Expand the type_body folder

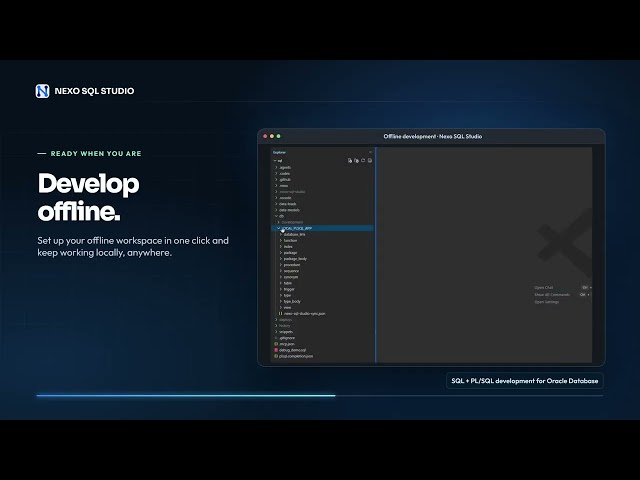click(x=290, y=301)
